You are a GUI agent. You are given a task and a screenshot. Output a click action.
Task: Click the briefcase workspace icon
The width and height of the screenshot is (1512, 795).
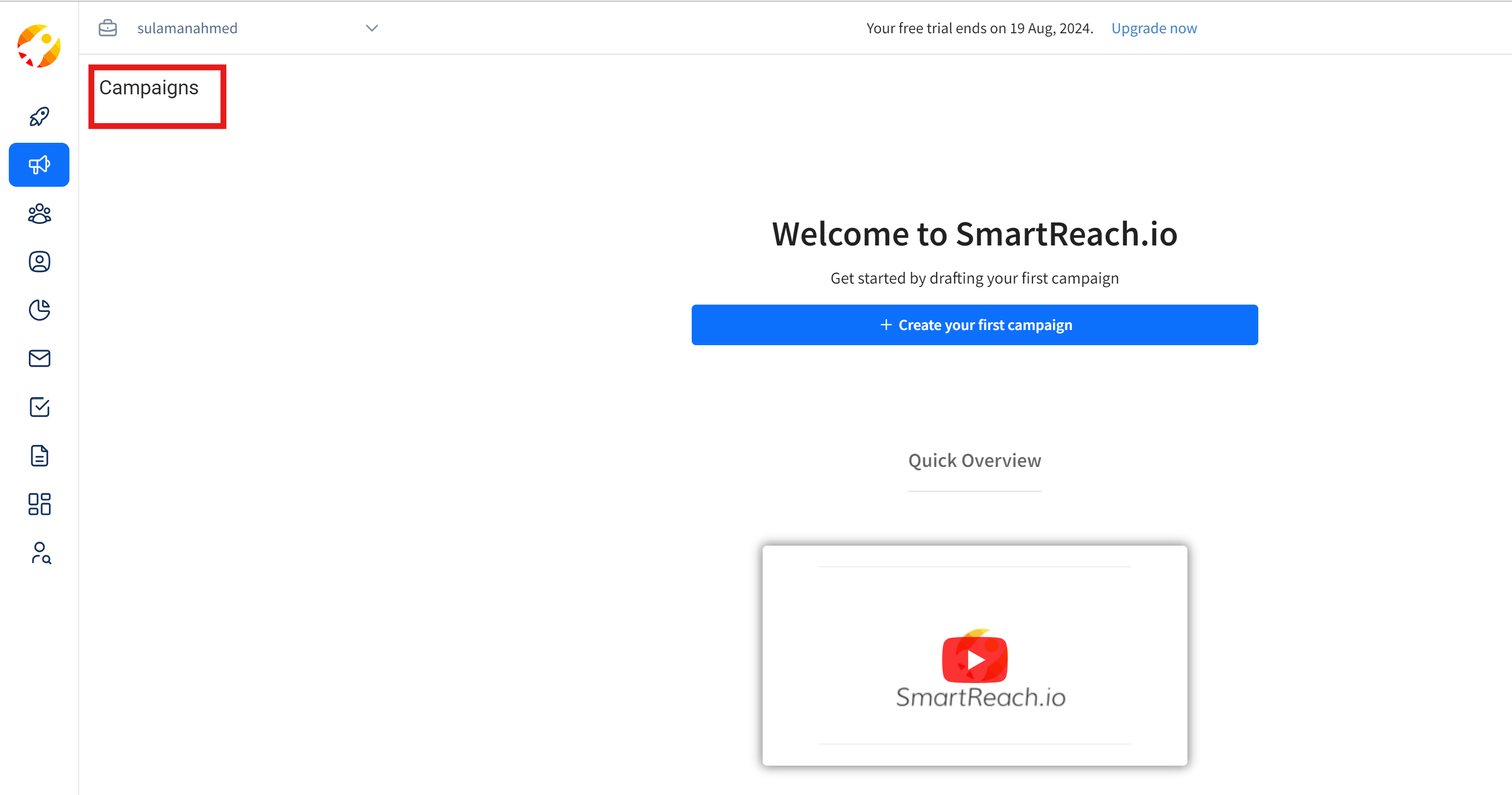108,27
